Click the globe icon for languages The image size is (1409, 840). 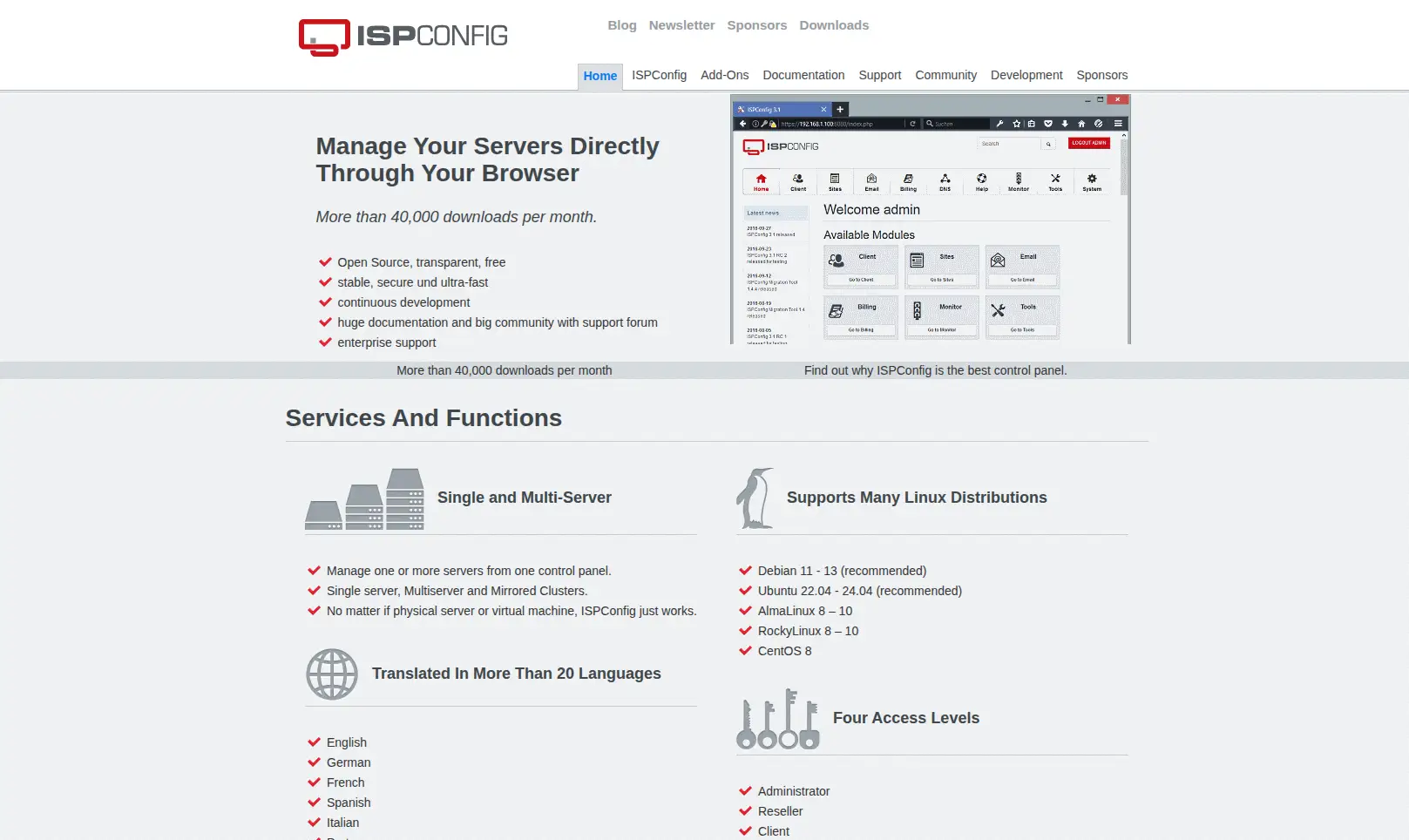(332, 674)
